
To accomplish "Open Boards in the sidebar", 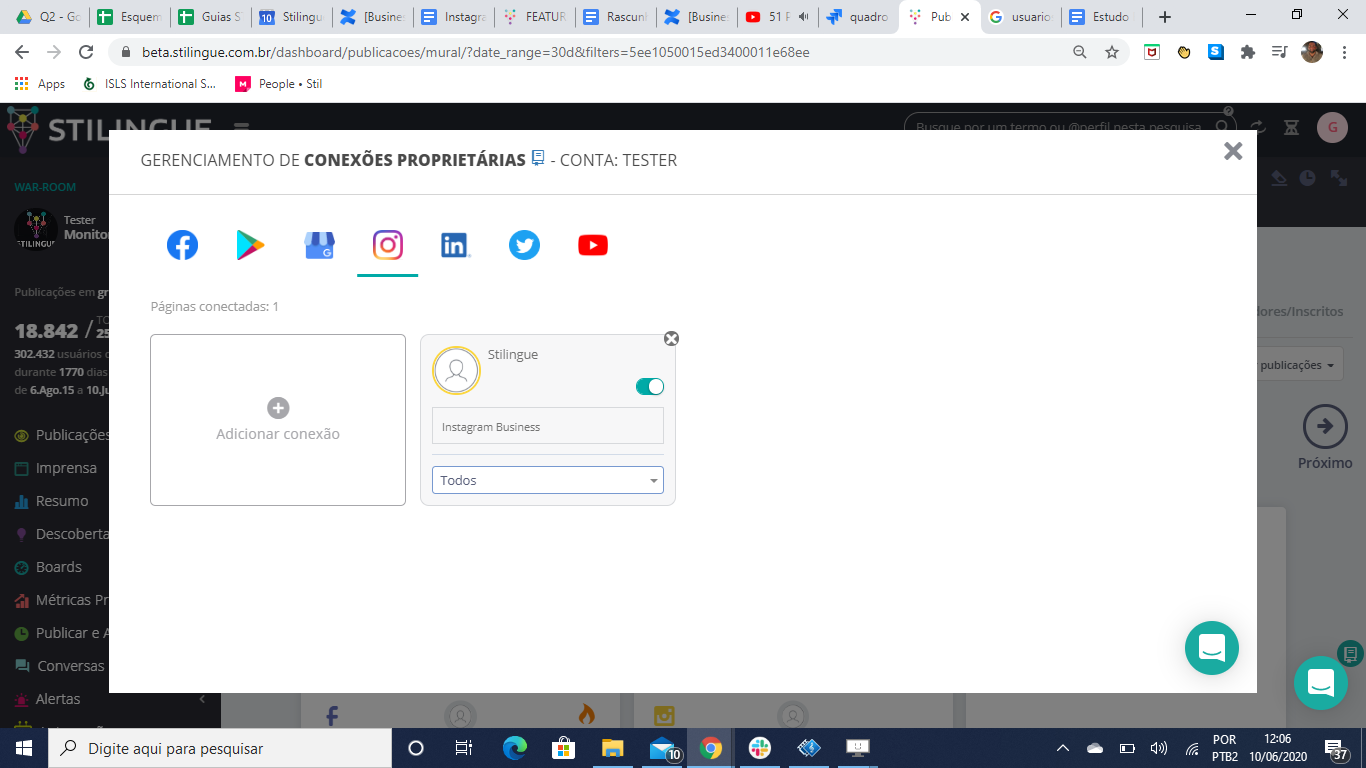I will [48, 567].
